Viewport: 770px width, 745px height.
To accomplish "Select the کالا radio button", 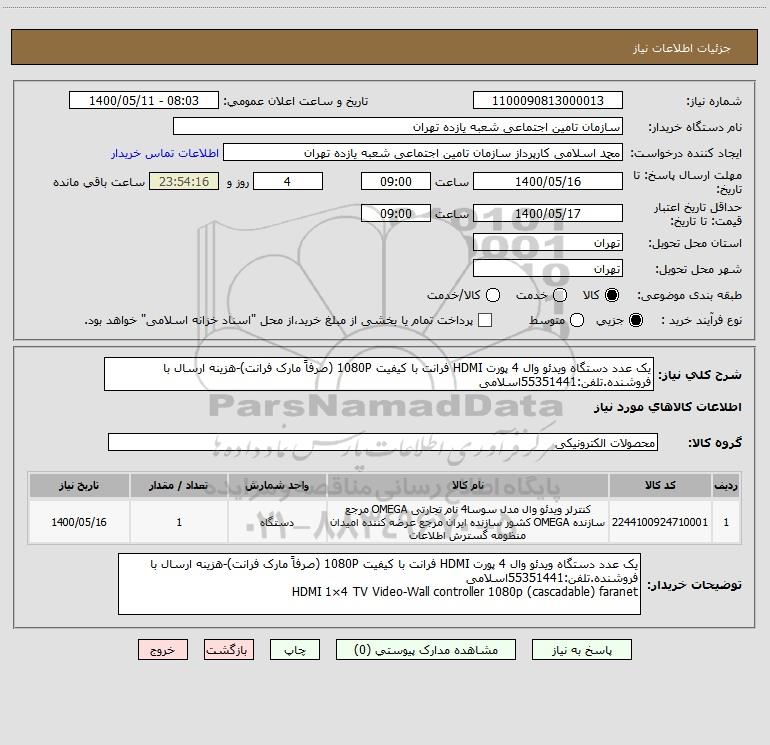I will click(x=612, y=295).
